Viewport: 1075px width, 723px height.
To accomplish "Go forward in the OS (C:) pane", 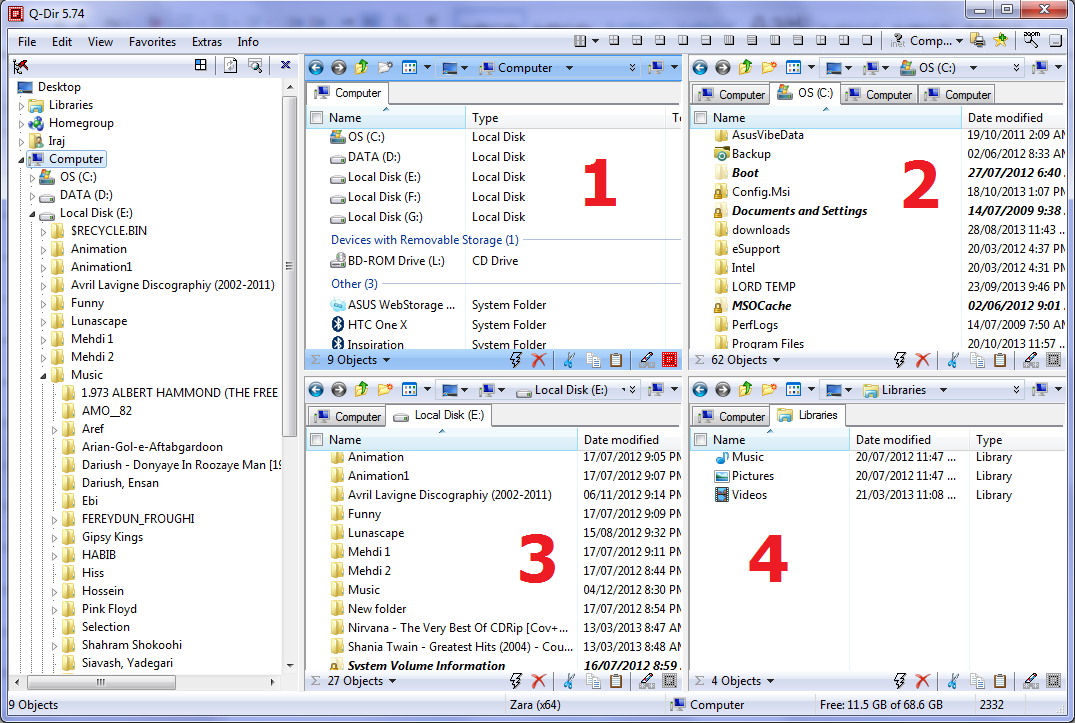I will tap(723, 67).
